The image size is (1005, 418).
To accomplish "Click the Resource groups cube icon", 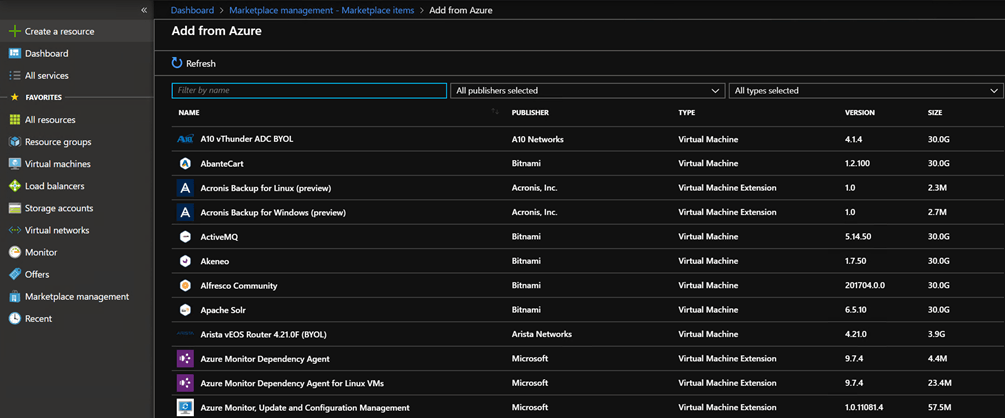I will 15,142.
